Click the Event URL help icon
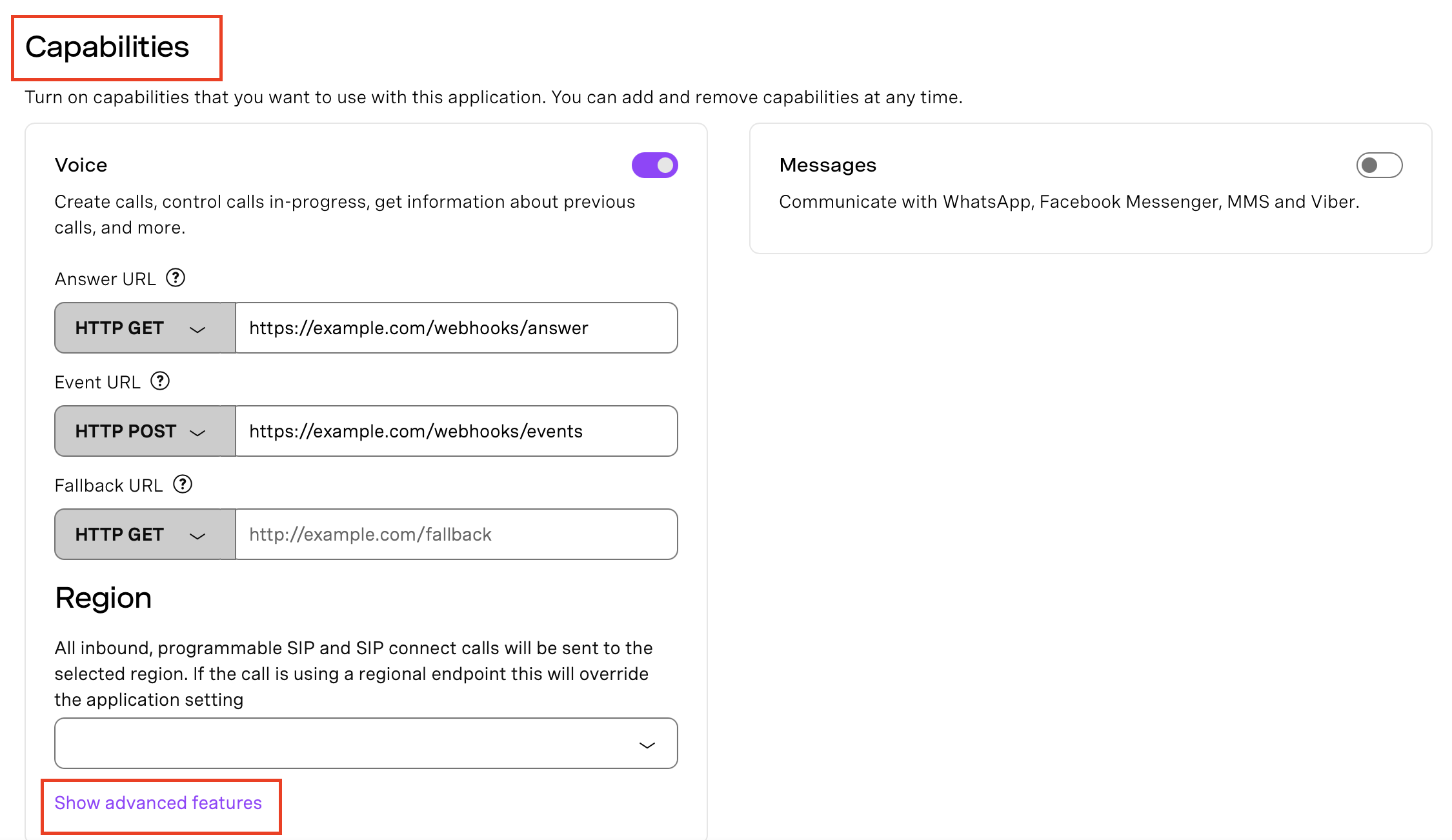The image size is (1452, 840). pyautogui.click(x=160, y=381)
